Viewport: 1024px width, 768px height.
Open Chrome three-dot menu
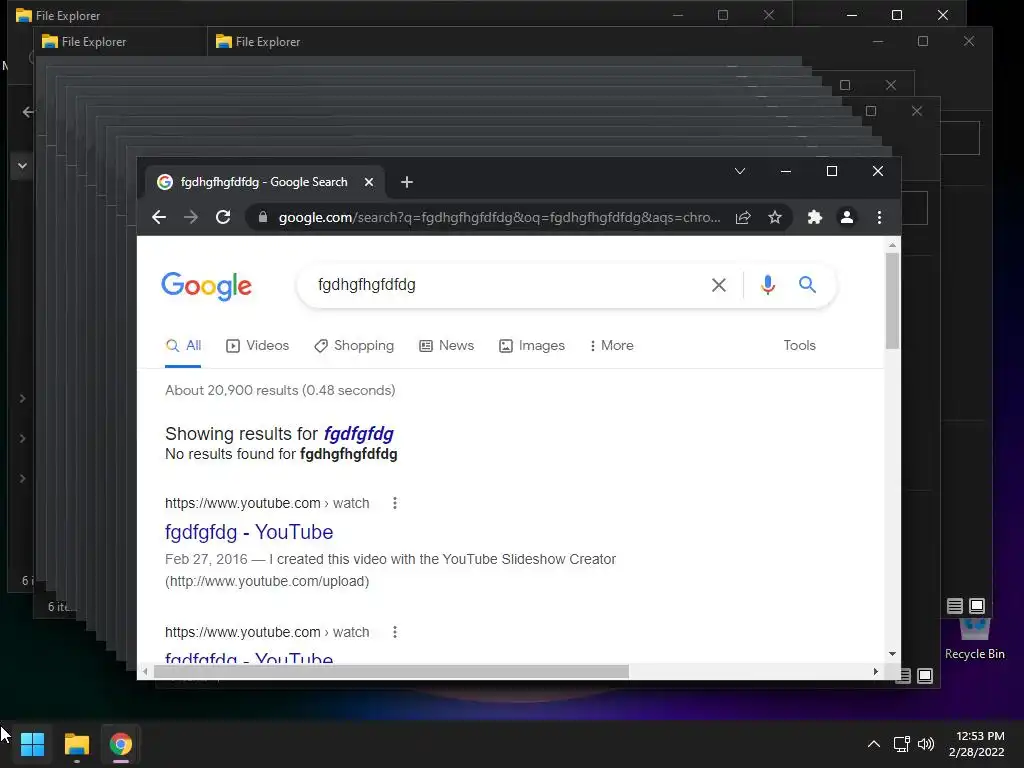coord(879,217)
